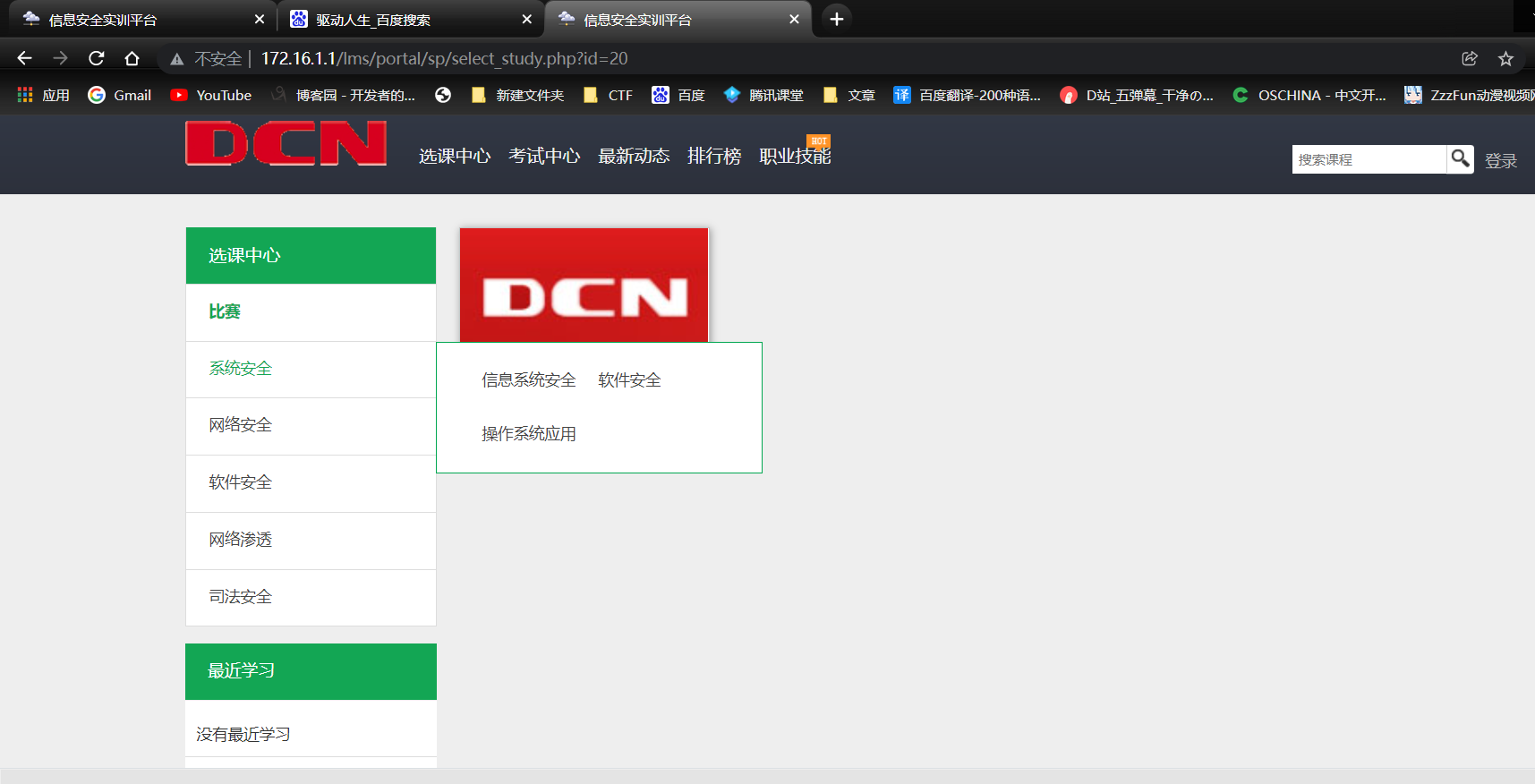Open the 新建文件夹 bookmark folder
1535x784 pixels.
coord(517,95)
